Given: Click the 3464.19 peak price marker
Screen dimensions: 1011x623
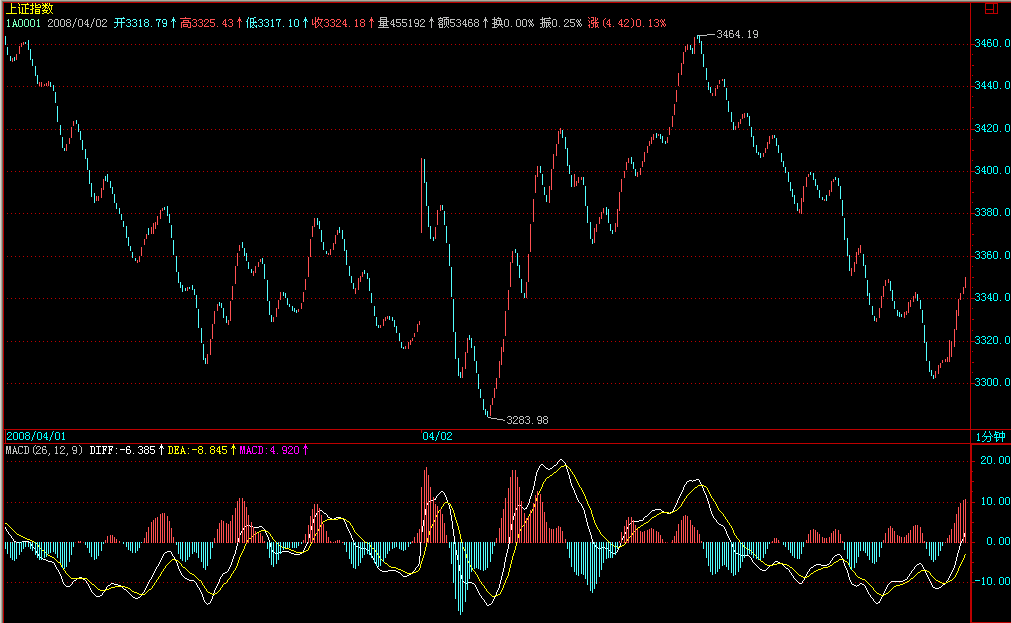Looking at the screenshot, I should (737, 34).
